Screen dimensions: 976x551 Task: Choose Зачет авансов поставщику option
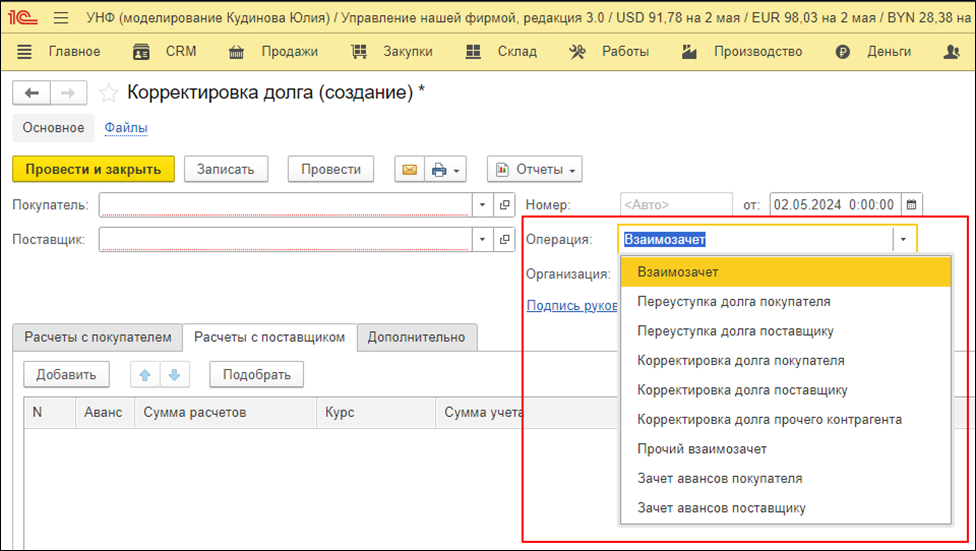(x=721, y=508)
